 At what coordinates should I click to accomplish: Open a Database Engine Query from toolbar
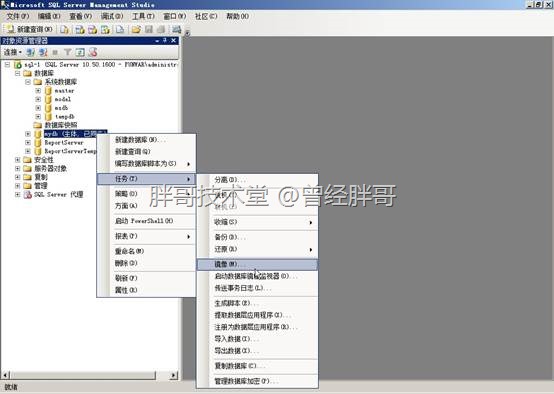coord(64,29)
